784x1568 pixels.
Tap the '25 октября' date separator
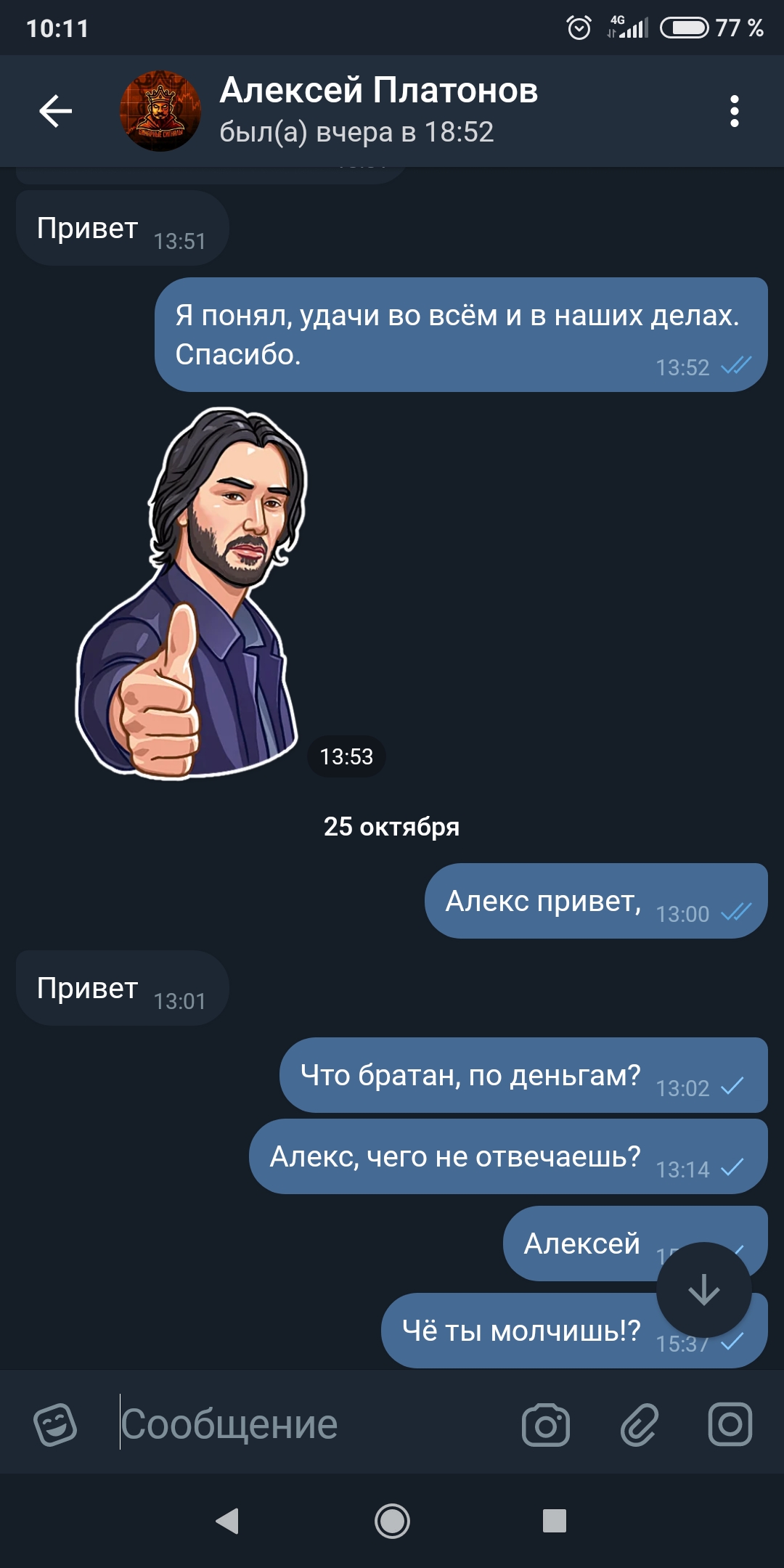(391, 826)
